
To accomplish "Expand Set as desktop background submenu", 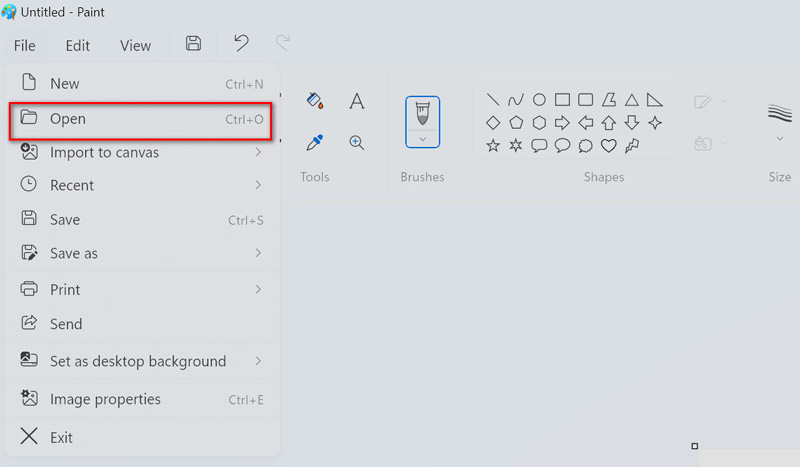I will click(x=142, y=361).
